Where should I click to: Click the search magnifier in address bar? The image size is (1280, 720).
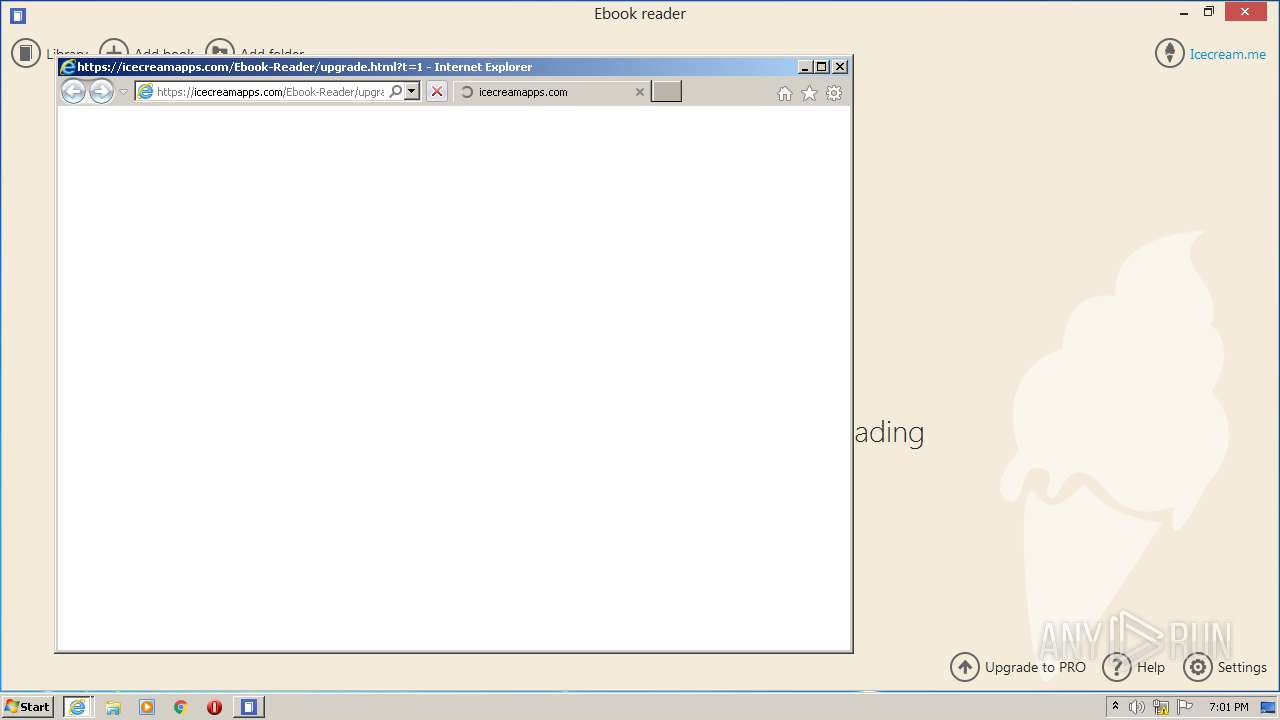coord(396,92)
